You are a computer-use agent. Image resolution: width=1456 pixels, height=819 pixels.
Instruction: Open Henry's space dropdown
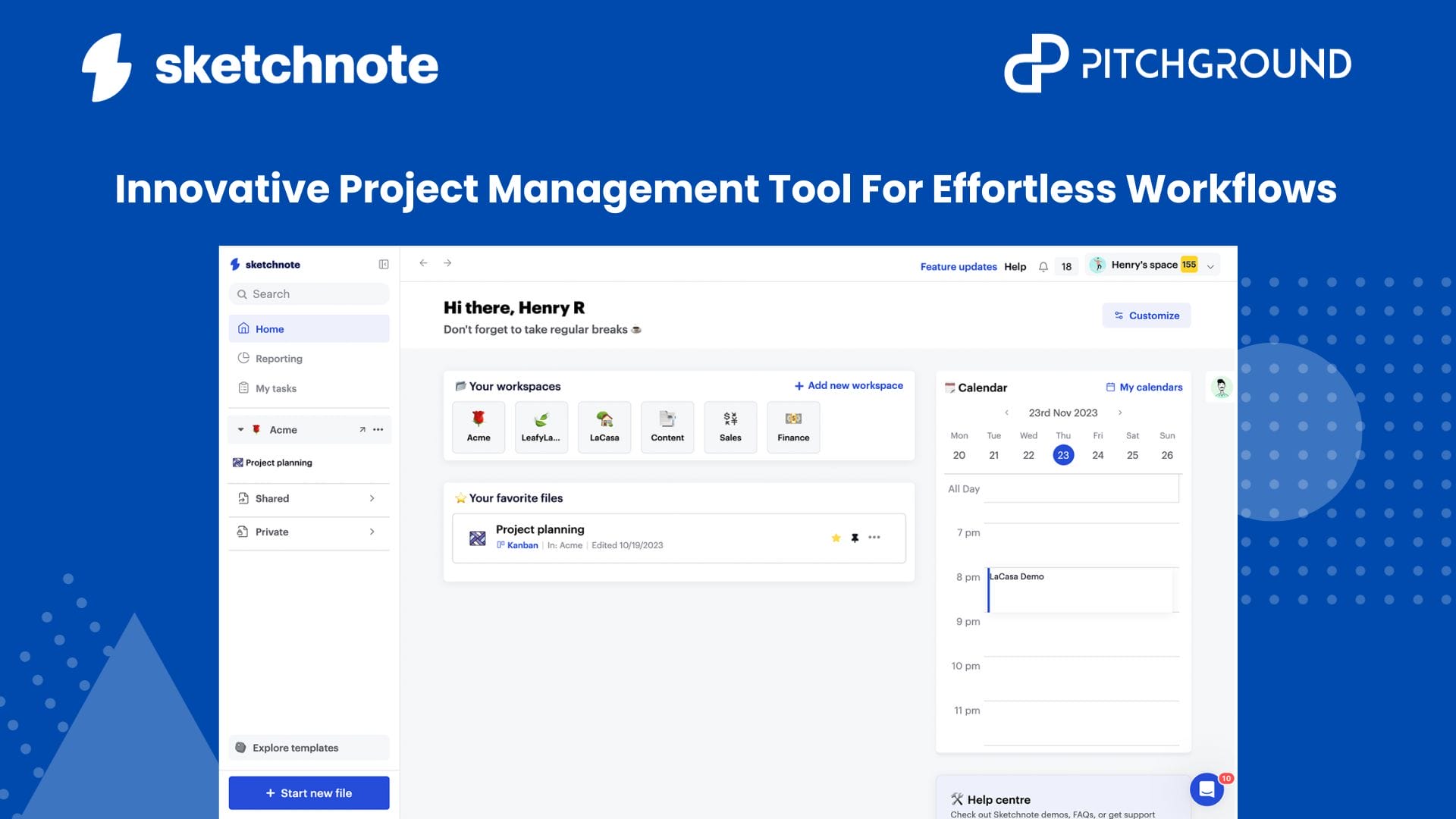click(x=1210, y=266)
